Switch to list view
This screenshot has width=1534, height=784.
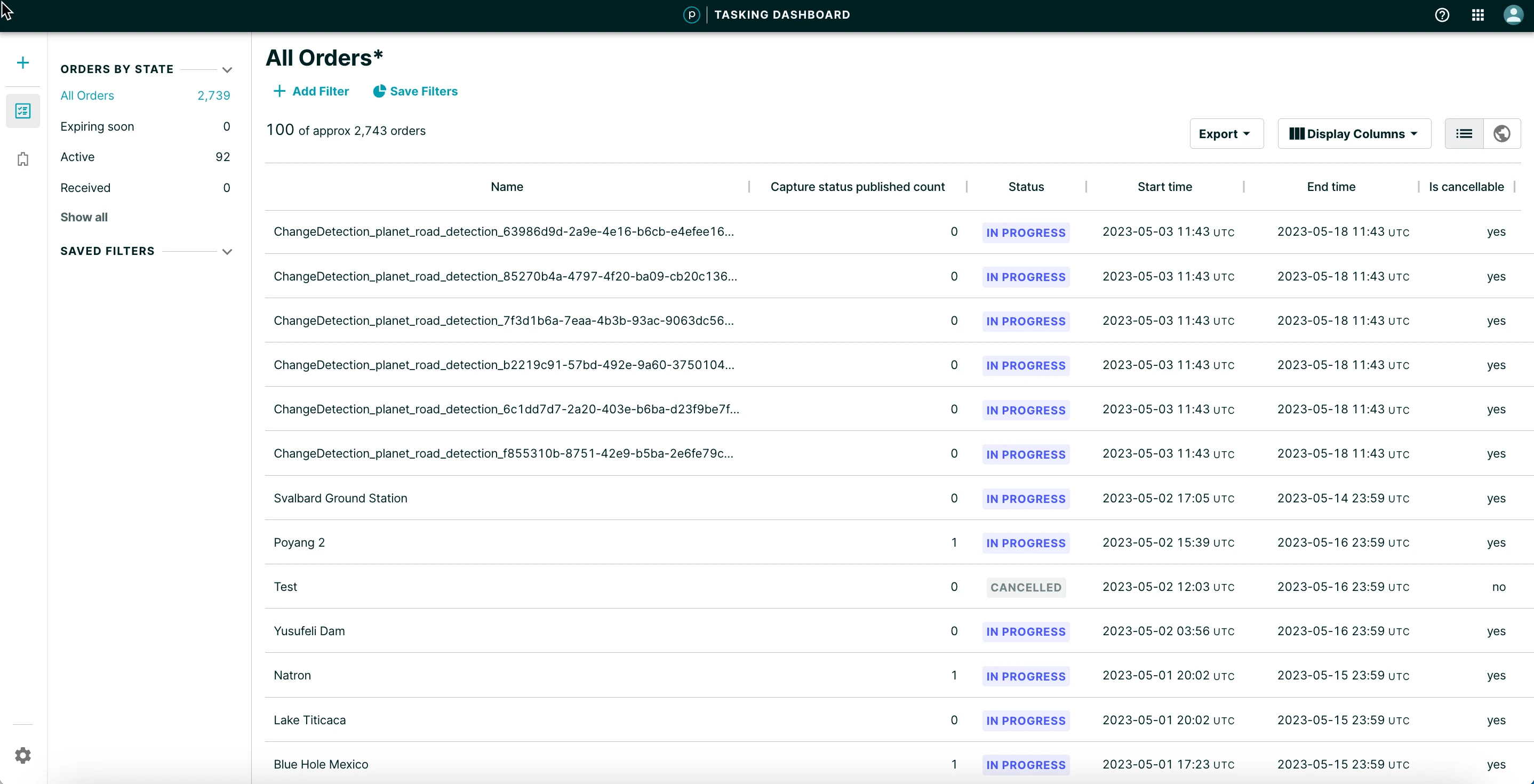(1464, 133)
